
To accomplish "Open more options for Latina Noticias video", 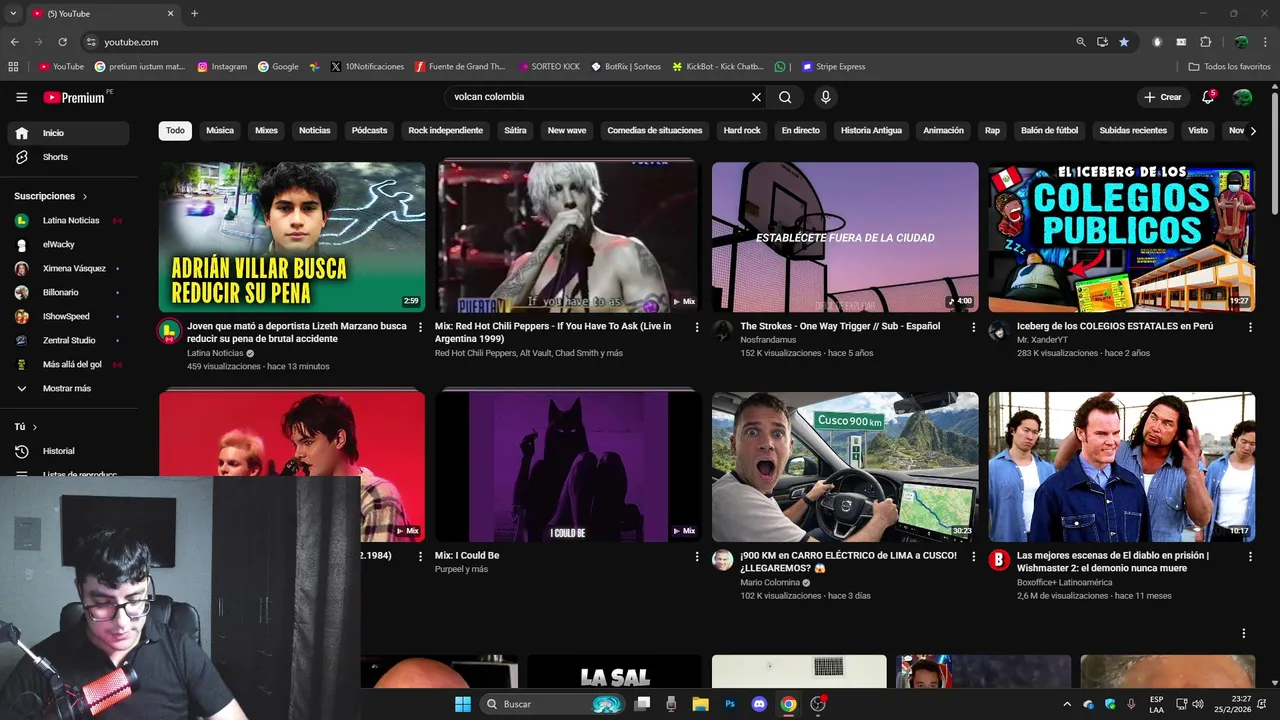I will (x=420, y=327).
